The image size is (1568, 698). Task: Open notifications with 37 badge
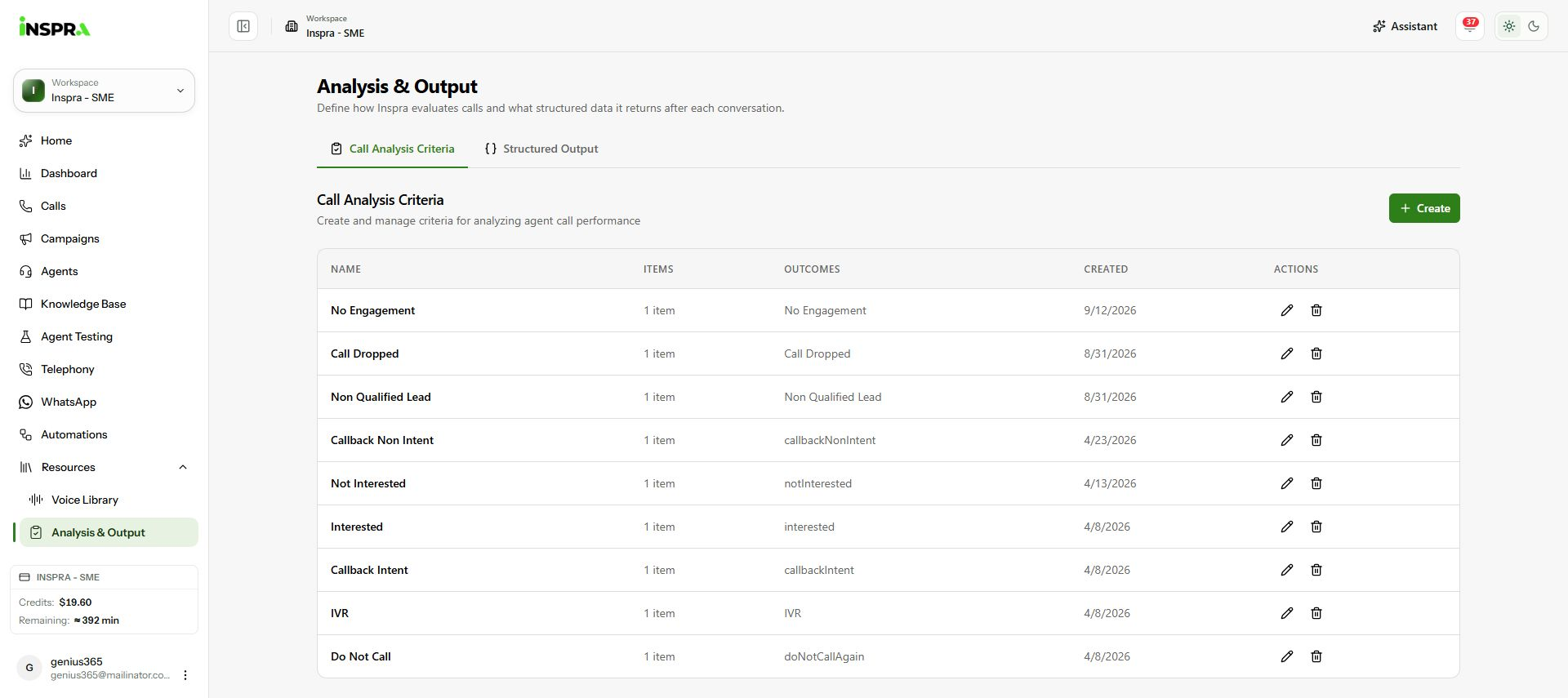pos(1470,26)
